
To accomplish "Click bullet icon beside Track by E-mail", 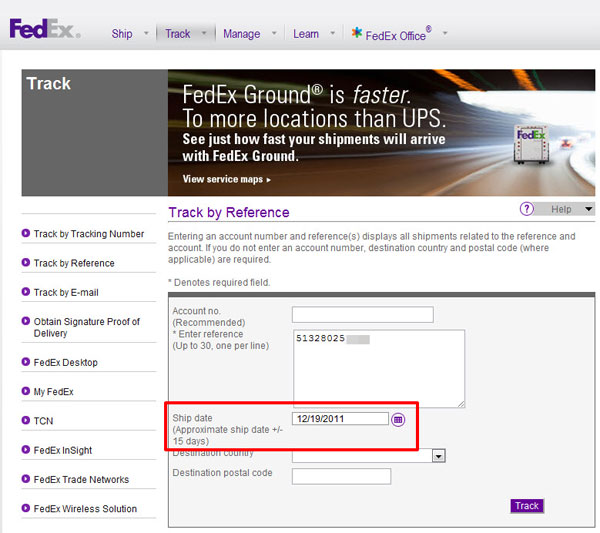I will [26, 292].
